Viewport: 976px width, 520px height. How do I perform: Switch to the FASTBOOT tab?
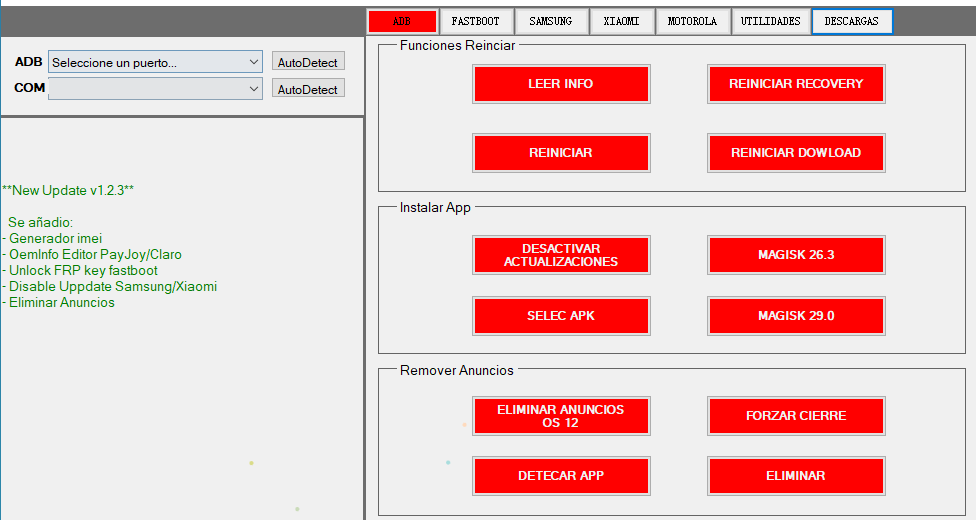click(x=475, y=21)
